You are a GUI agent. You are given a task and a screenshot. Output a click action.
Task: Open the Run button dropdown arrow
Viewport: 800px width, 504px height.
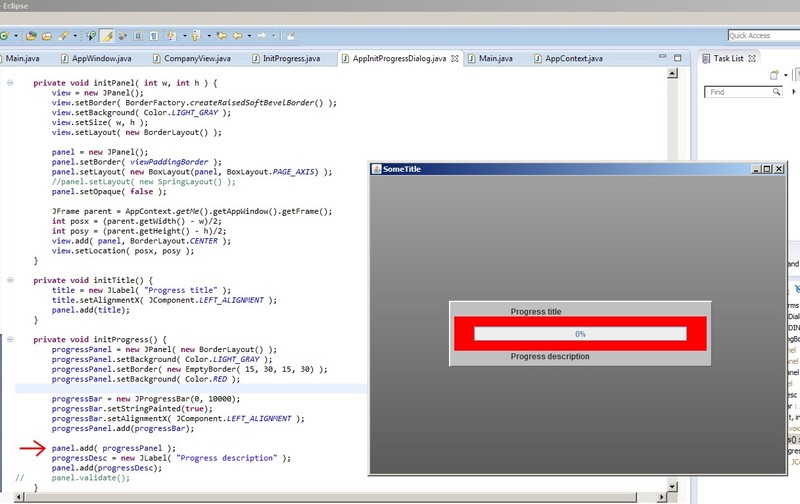[x=16, y=36]
